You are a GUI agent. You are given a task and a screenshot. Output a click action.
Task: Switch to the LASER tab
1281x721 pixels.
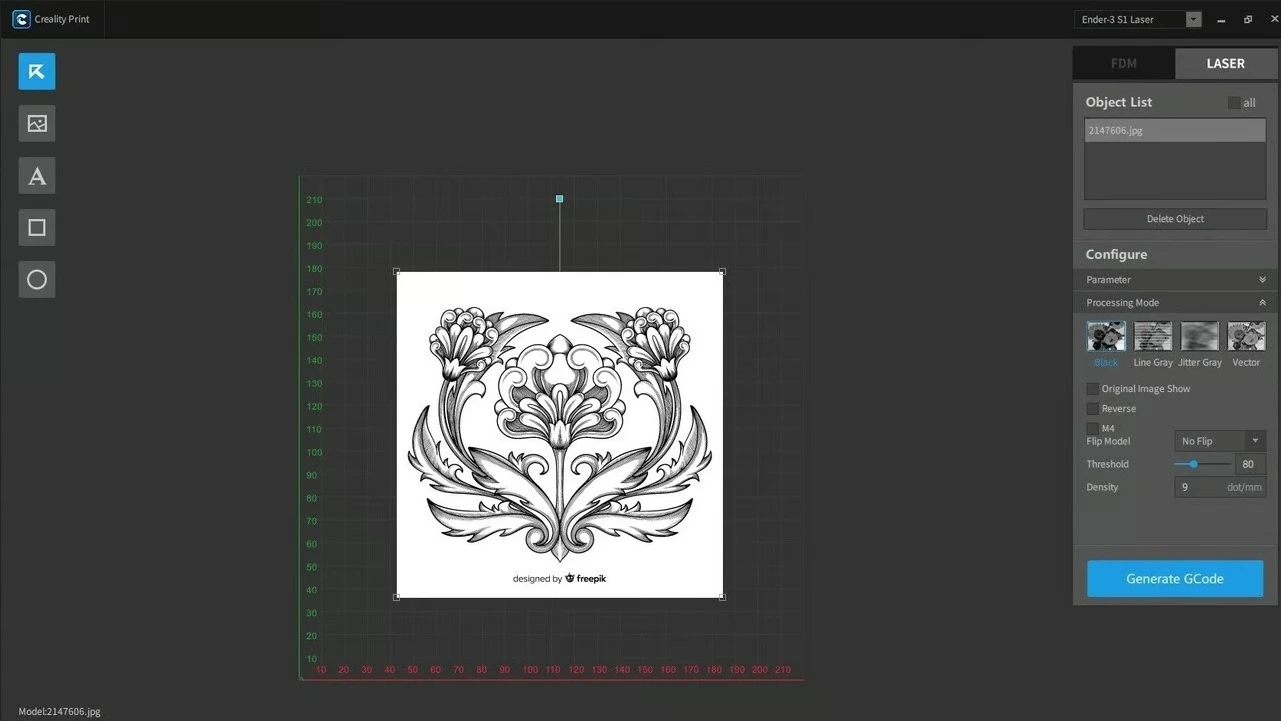pos(1225,64)
